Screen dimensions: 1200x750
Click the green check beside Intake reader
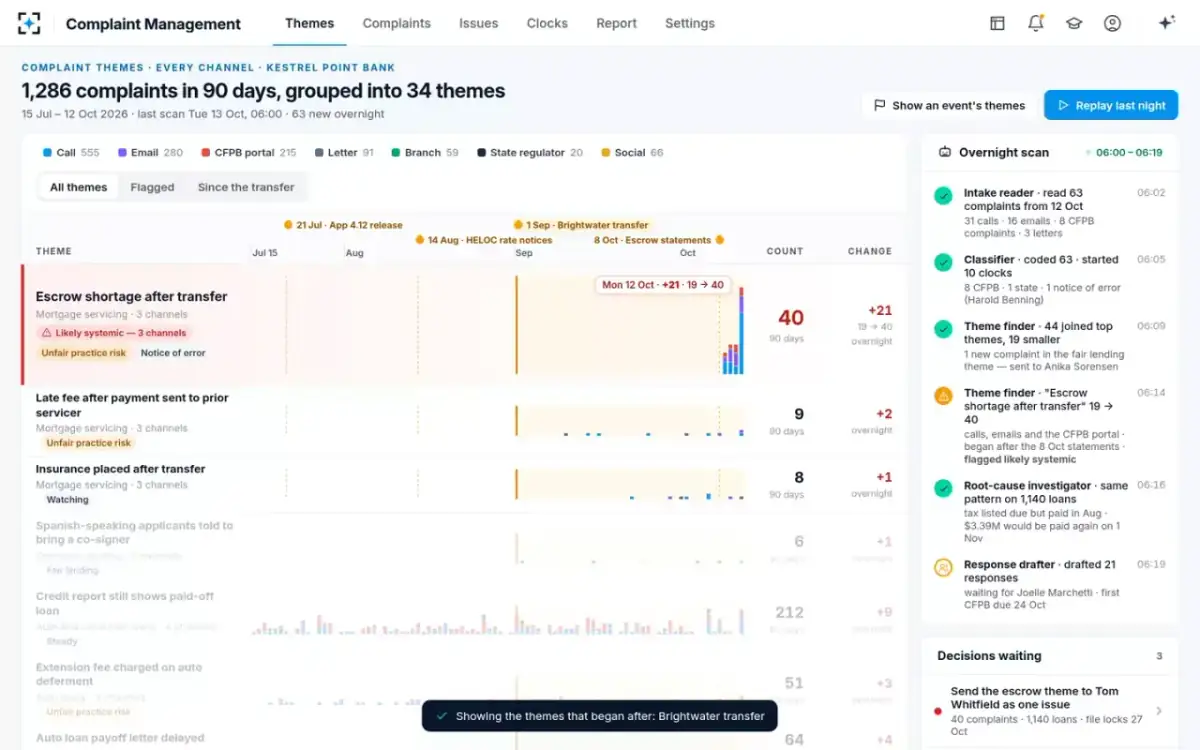(943, 196)
